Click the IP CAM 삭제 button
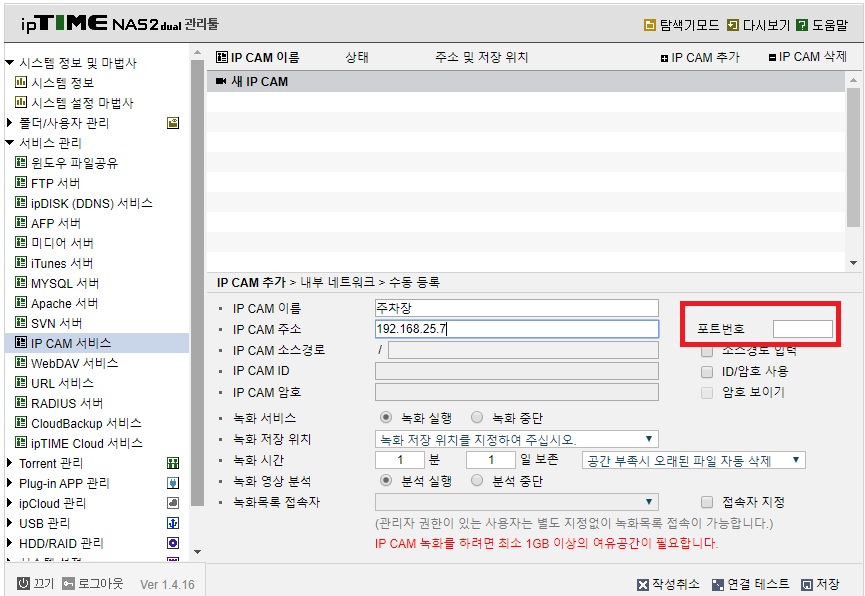865x596 pixels. (x=807, y=57)
